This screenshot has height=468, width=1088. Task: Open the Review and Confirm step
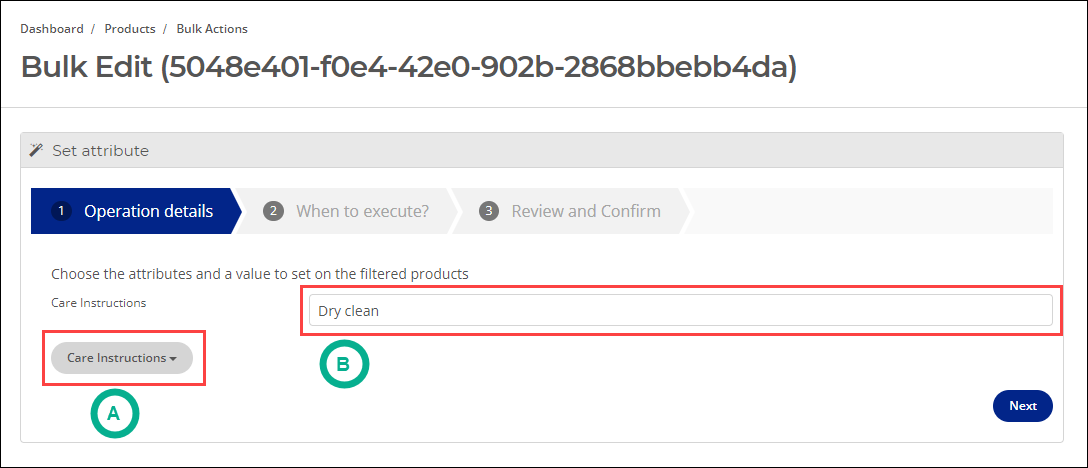(x=570, y=211)
